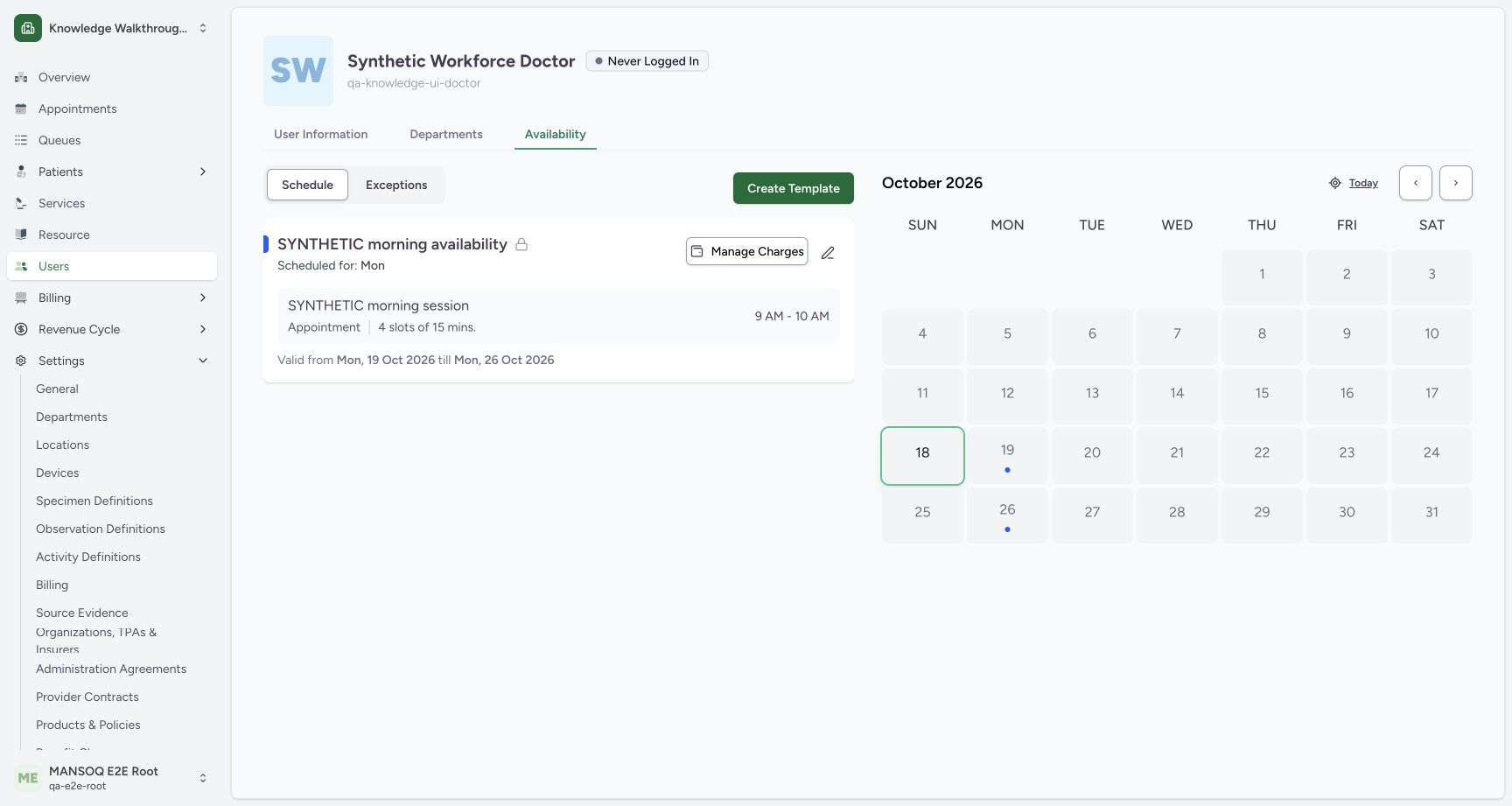Select October 26 on the calendar

tap(1007, 515)
